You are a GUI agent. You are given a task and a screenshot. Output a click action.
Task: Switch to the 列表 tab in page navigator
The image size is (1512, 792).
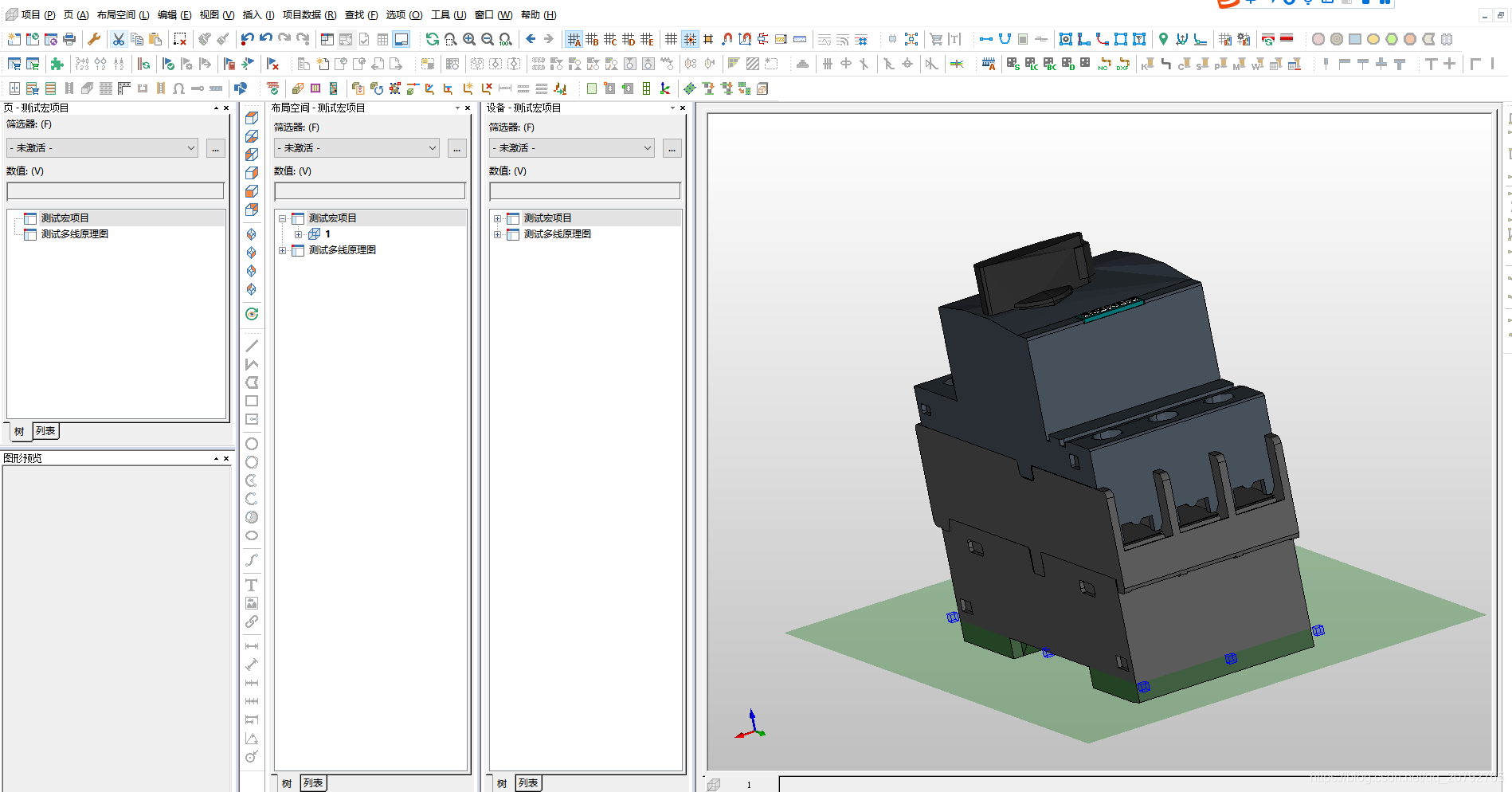click(46, 431)
